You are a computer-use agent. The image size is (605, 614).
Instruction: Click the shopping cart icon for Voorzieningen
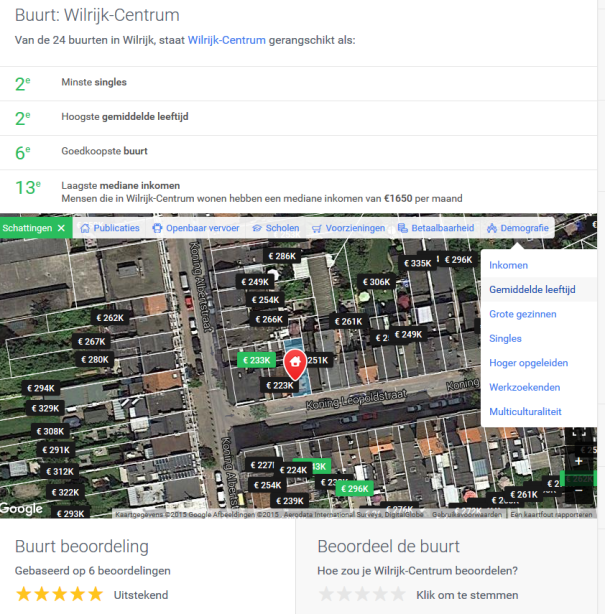pos(317,228)
